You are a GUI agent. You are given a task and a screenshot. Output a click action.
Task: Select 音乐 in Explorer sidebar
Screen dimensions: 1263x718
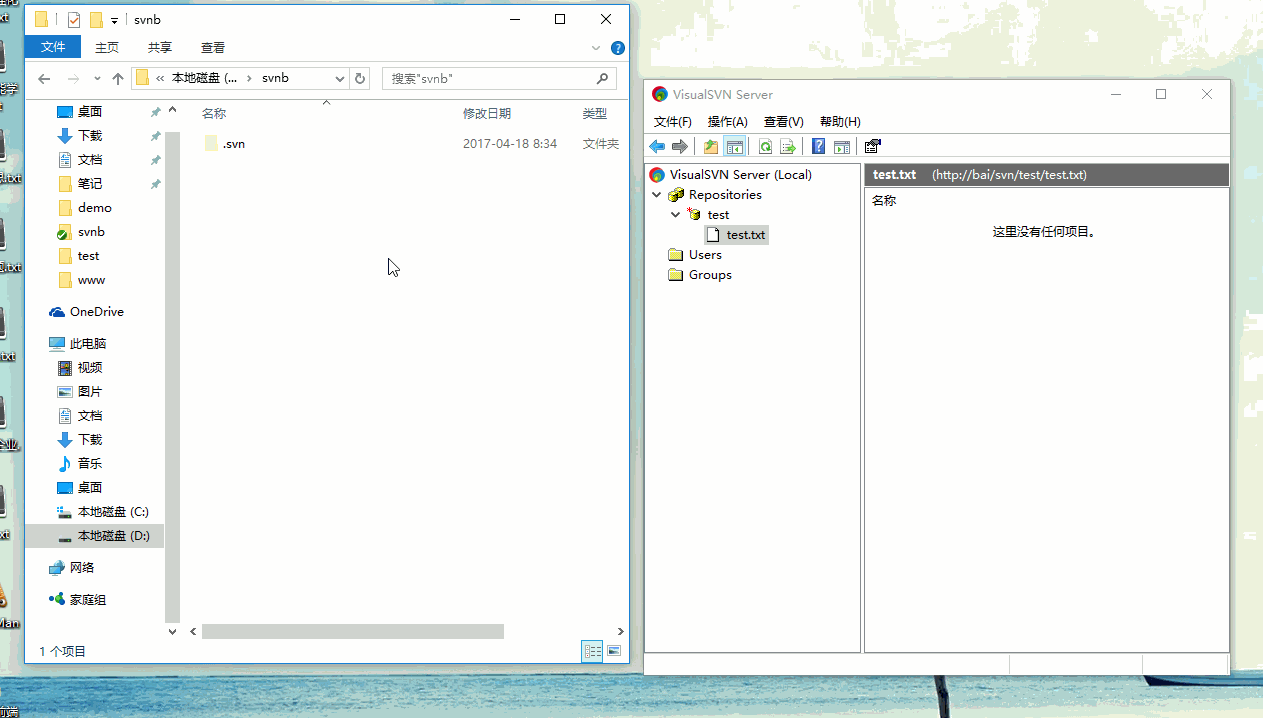click(x=90, y=464)
